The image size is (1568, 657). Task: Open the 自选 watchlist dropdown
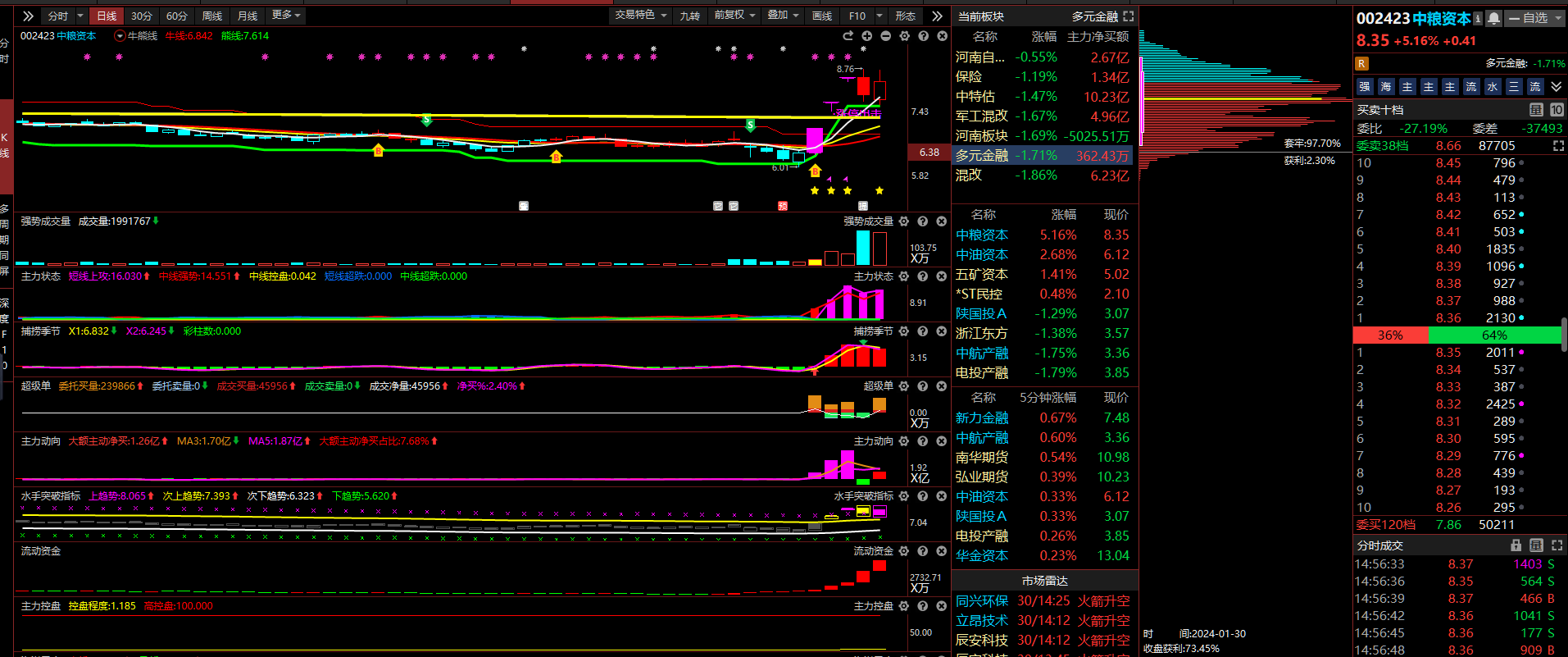[x=1535, y=18]
